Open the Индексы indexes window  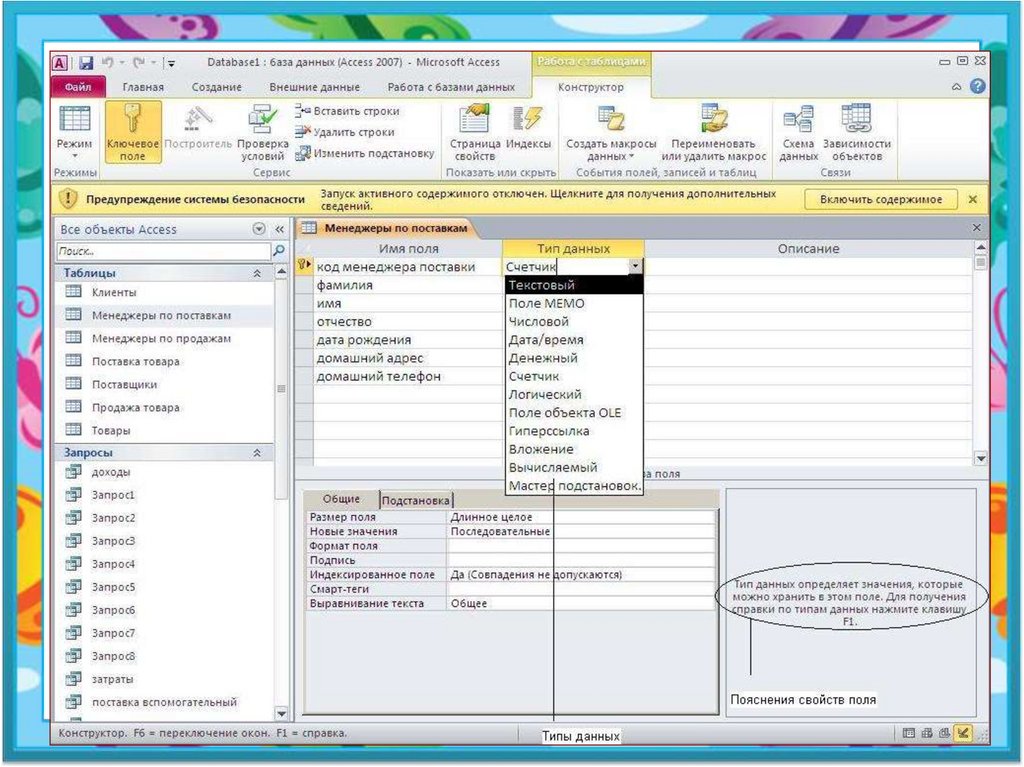point(528,127)
